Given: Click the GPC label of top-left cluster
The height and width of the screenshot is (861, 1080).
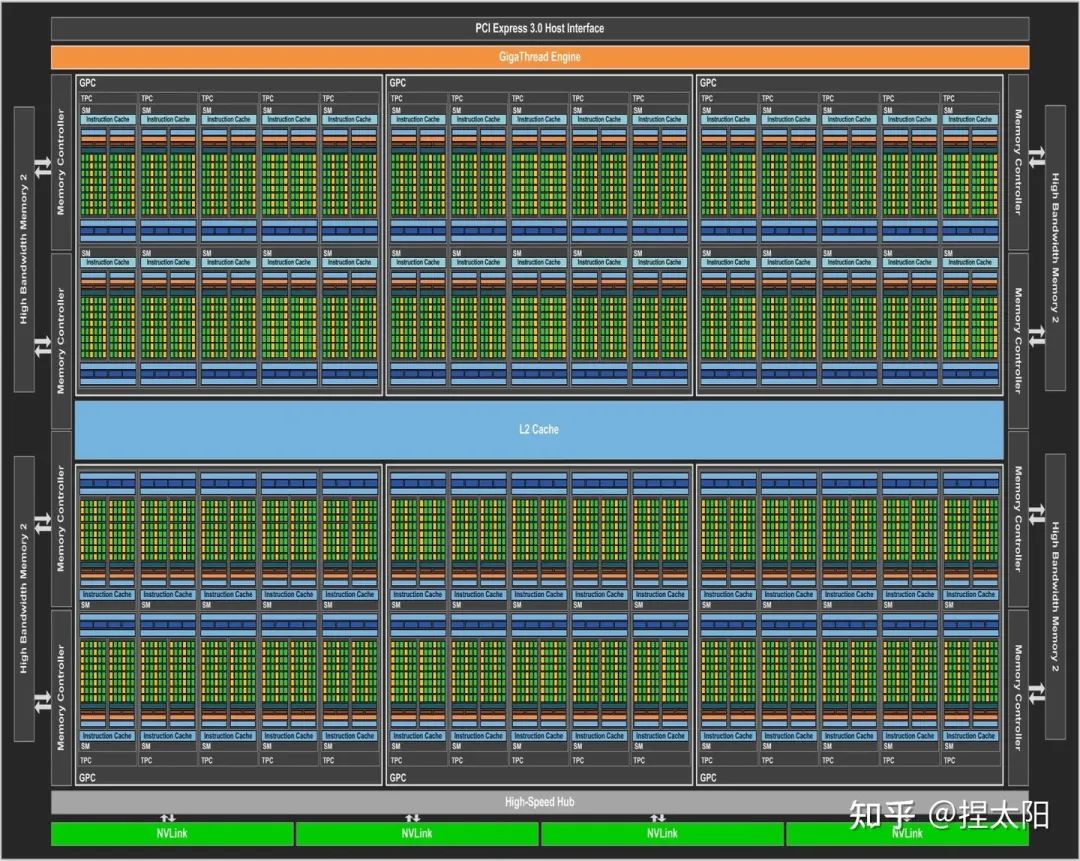Looking at the screenshot, I should tap(87, 83).
